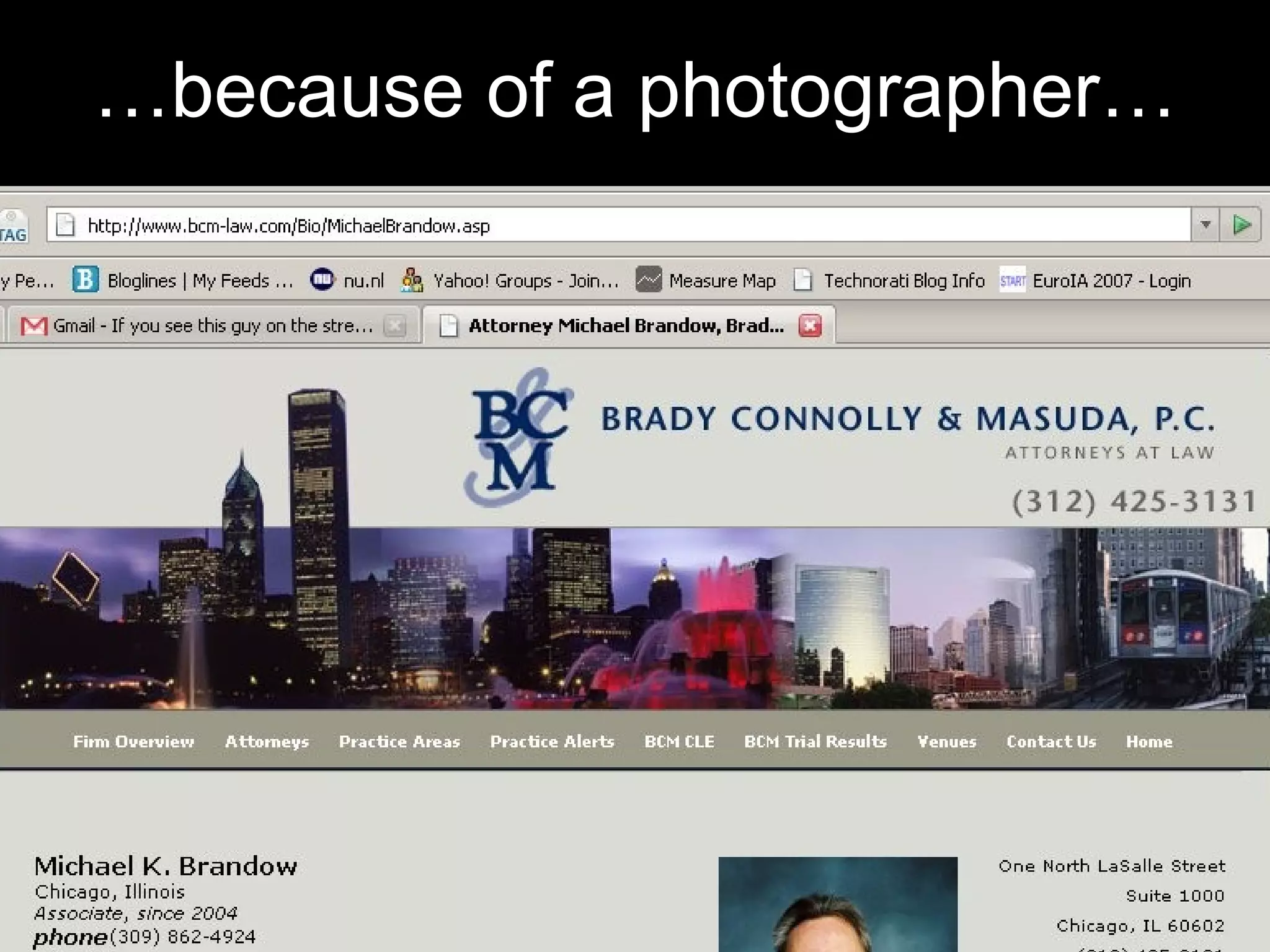Go to Home menu item
Viewport: 1270px width, 952px height.
pyautogui.click(x=1149, y=741)
